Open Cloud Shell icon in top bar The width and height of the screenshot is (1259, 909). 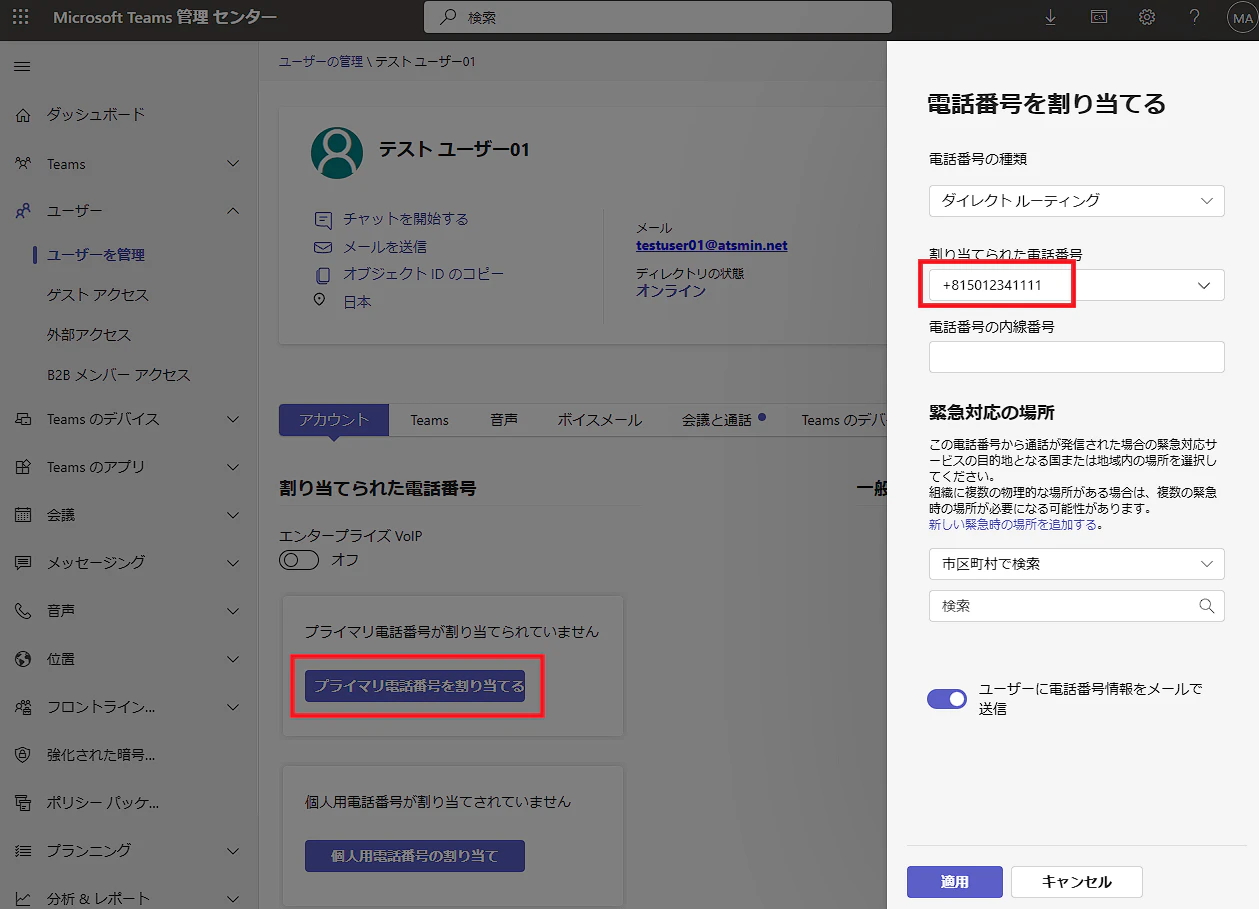coord(1099,17)
